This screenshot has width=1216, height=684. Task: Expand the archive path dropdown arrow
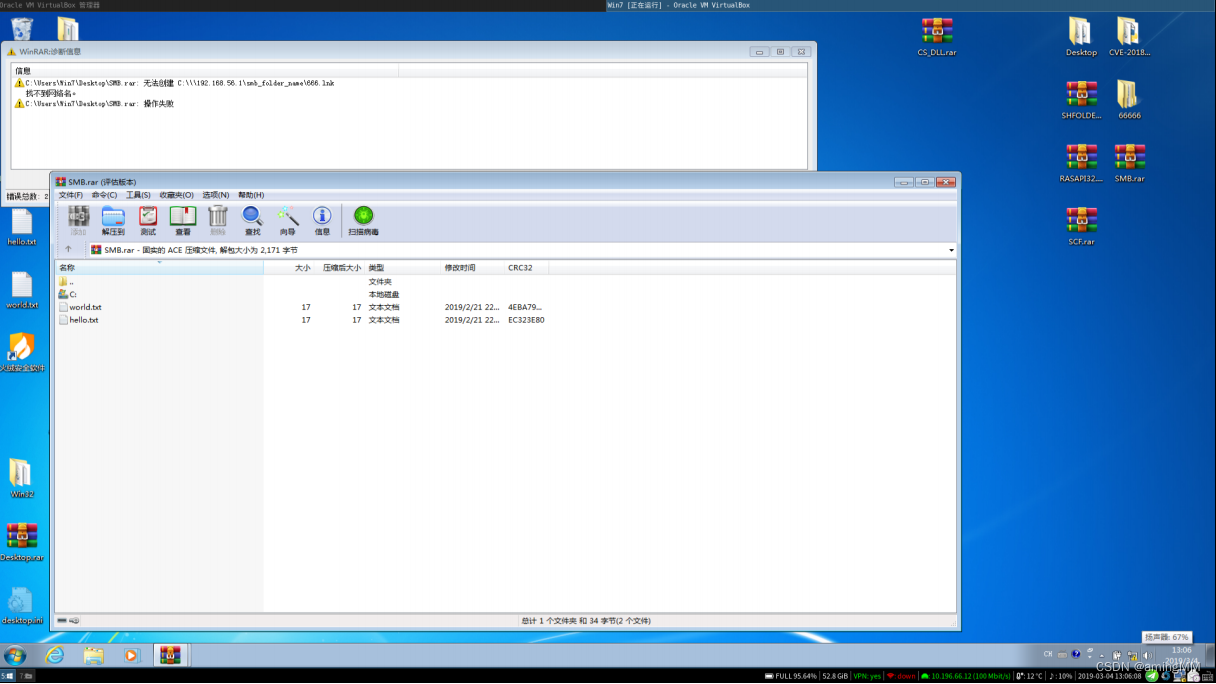(x=951, y=250)
